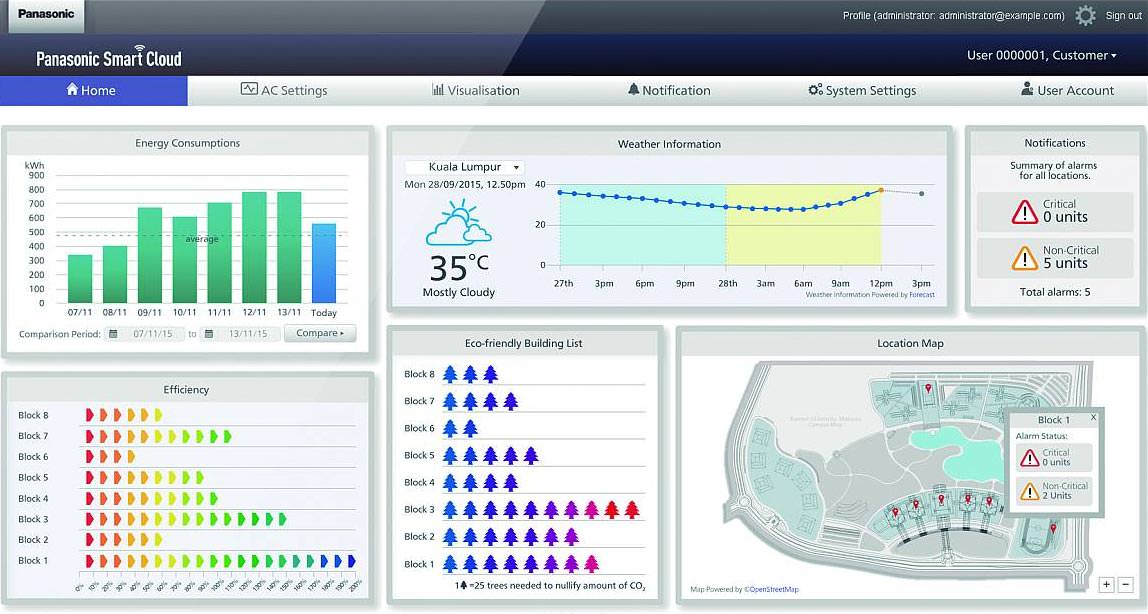Viewport: 1148px width, 614px height.
Task: Zoom out on the Location Map
Action: click(x=1125, y=584)
